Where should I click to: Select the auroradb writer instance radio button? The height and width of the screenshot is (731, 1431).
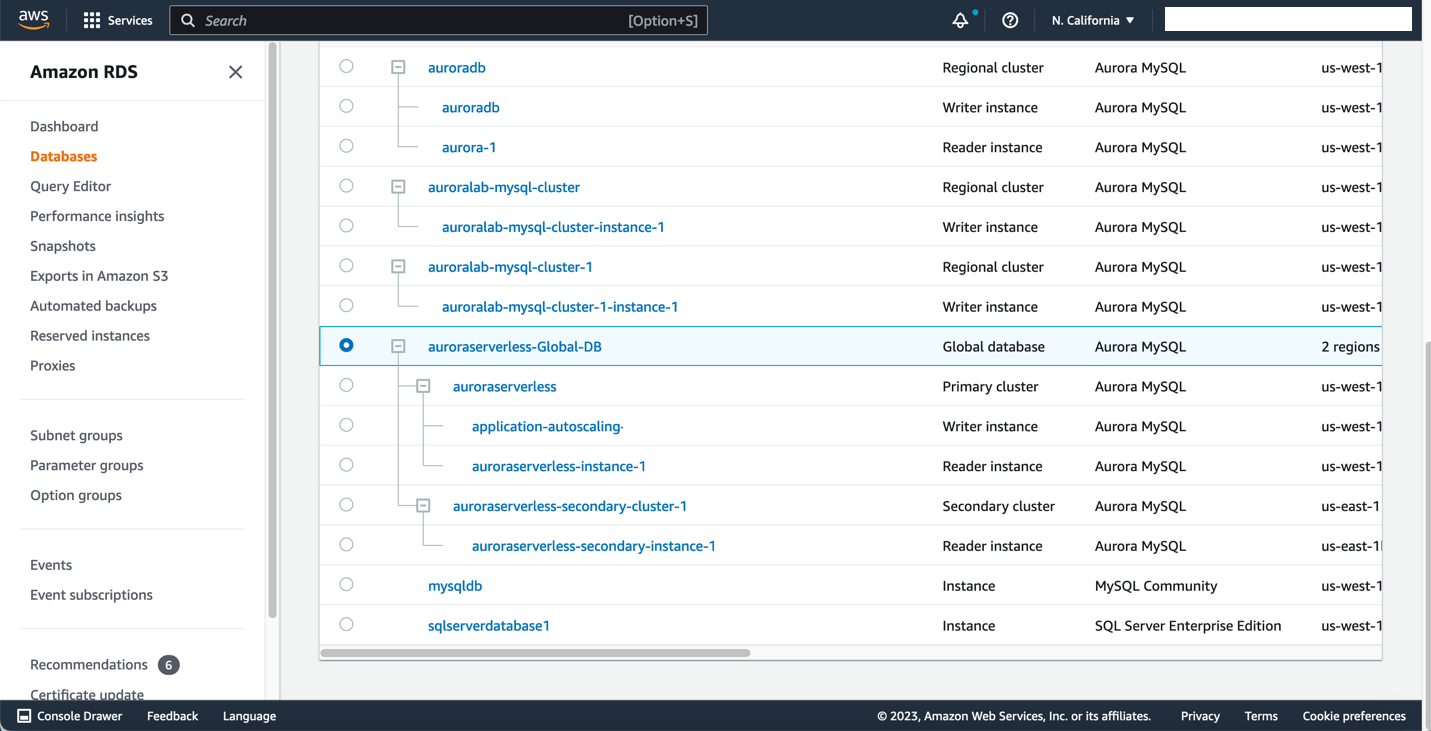346,106
